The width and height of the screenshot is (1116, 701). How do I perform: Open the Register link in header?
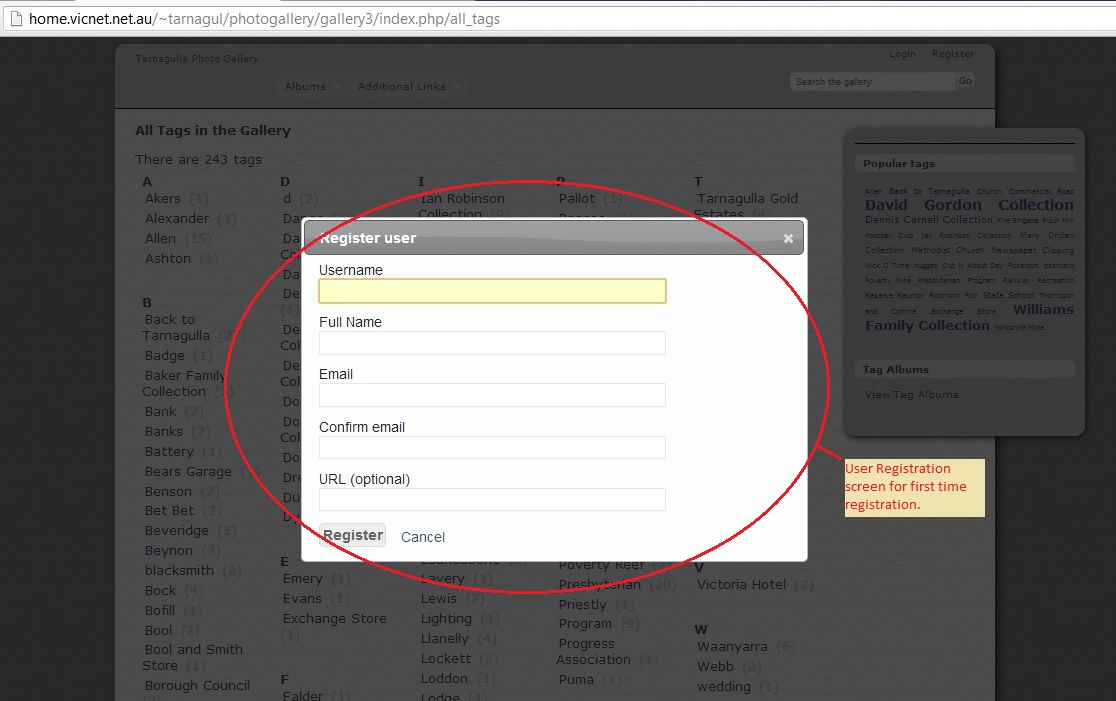pyautogui.click(x=952, y=54)
